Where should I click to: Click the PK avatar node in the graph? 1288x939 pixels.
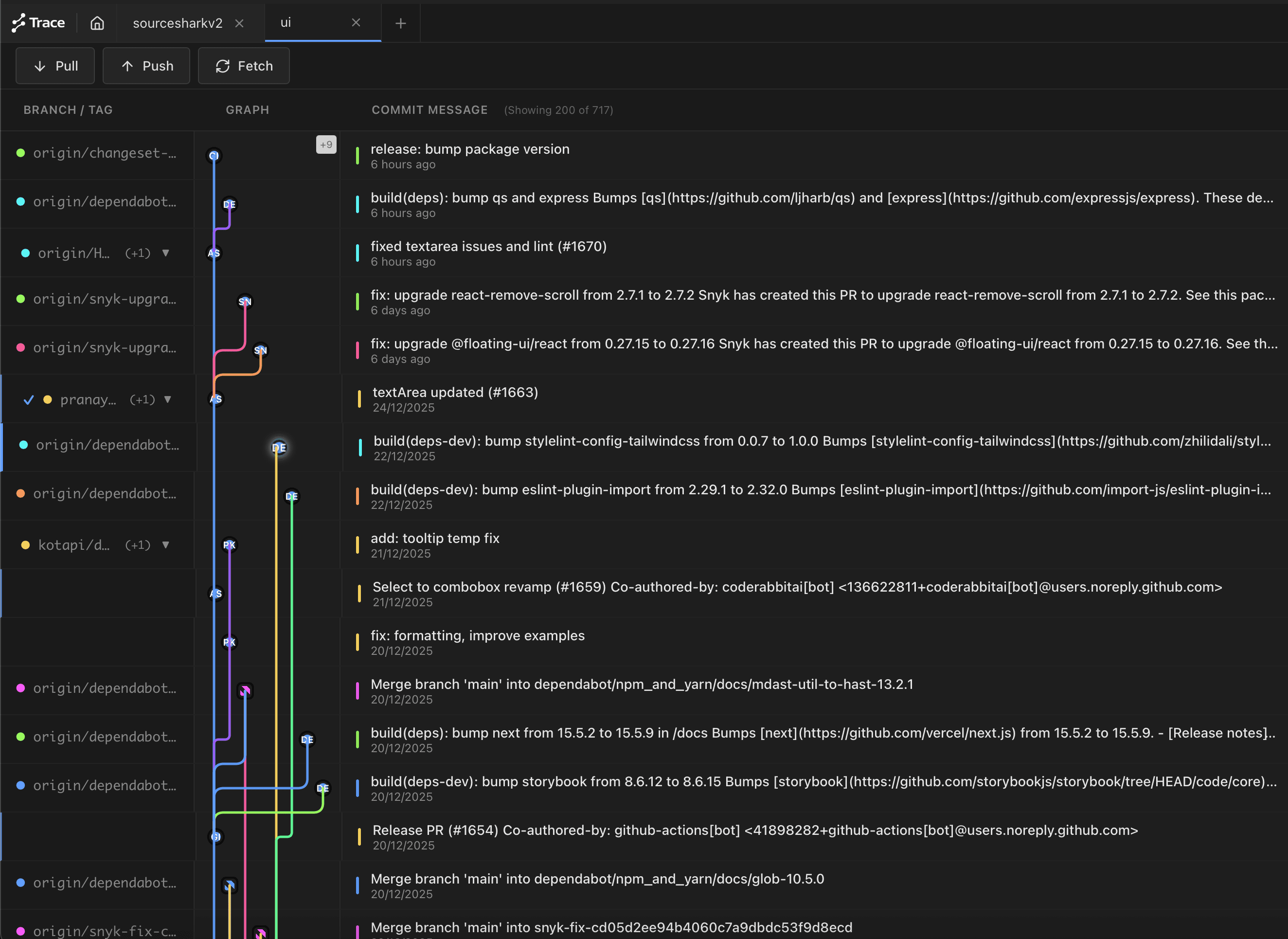pos(229,544)
